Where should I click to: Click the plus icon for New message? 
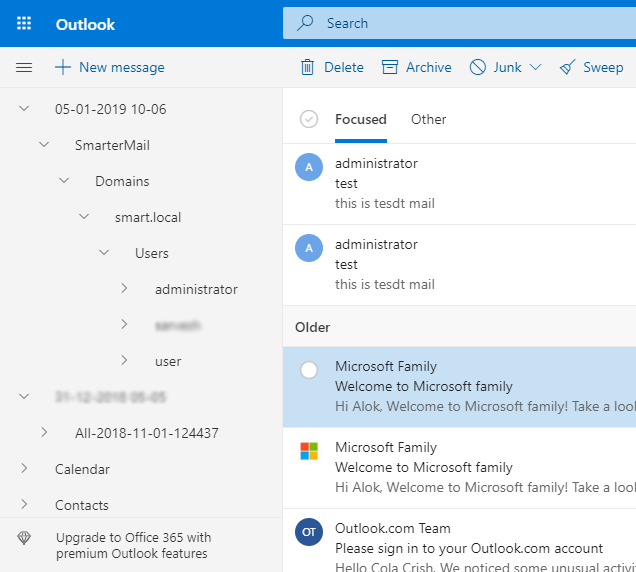[63, 67]
